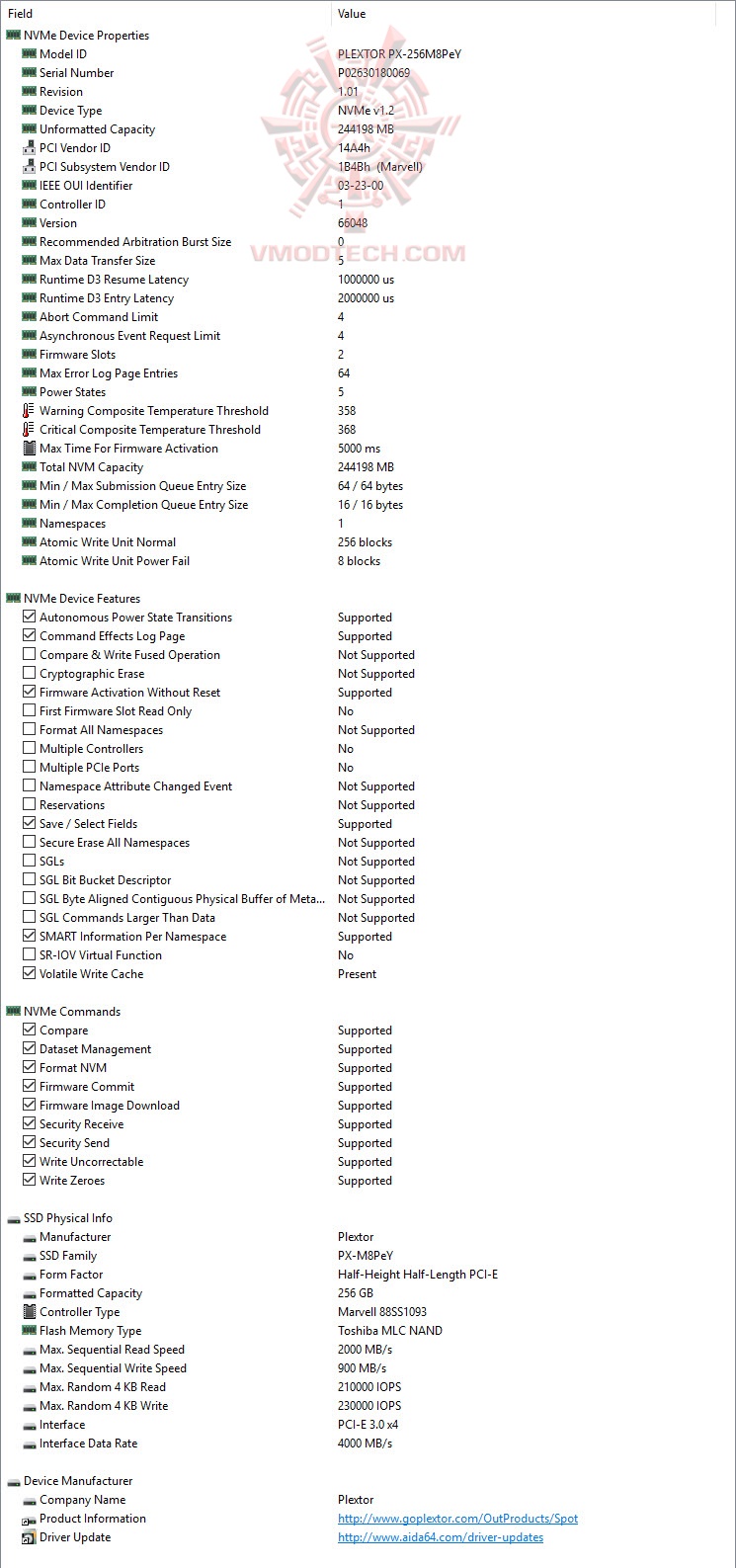Select the Toshiba MLC NAND value
The width and height of the screenshot is (736, 1568).
tap(390, 1331)
